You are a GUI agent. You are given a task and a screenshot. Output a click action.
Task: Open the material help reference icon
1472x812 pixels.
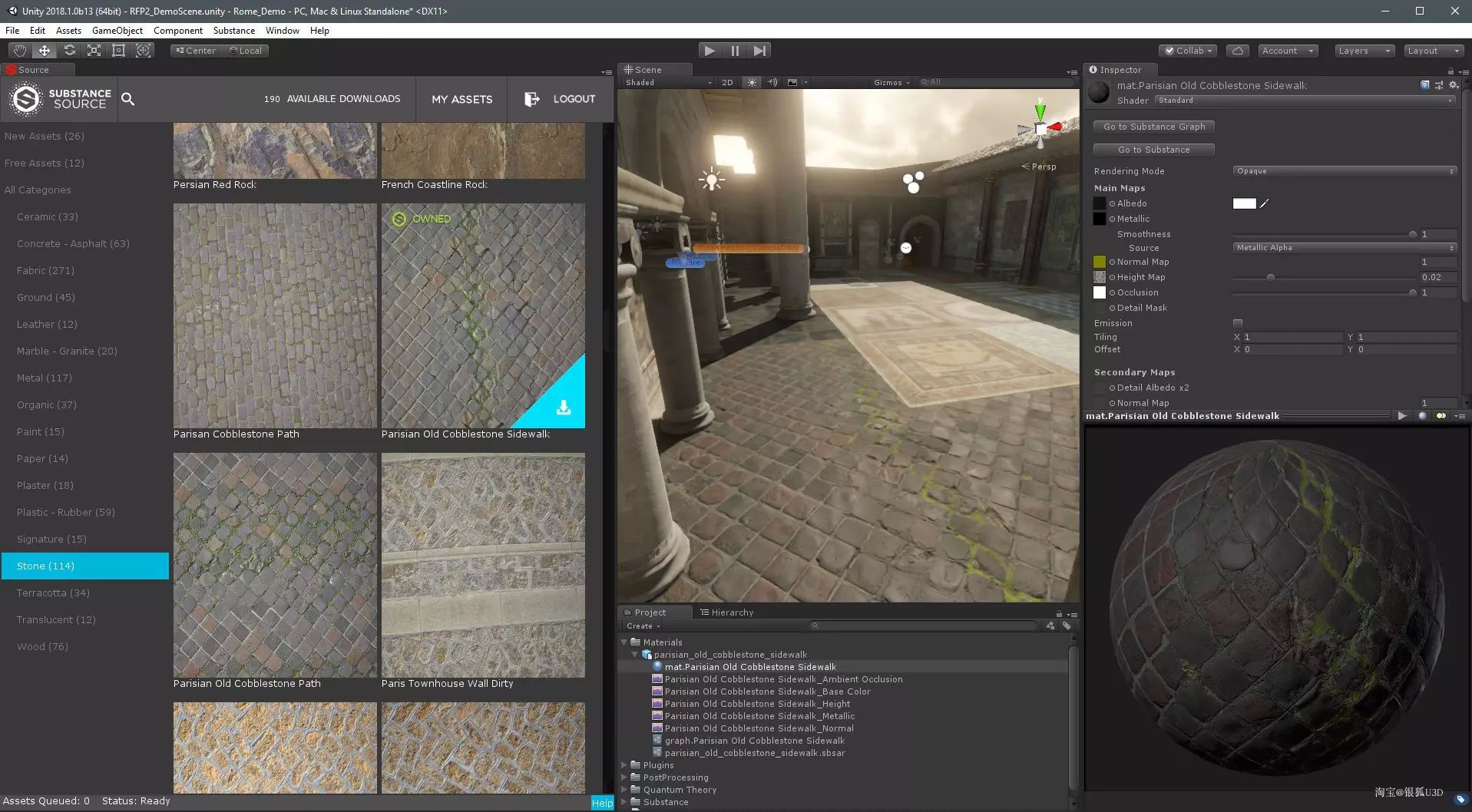(1425, 85)
